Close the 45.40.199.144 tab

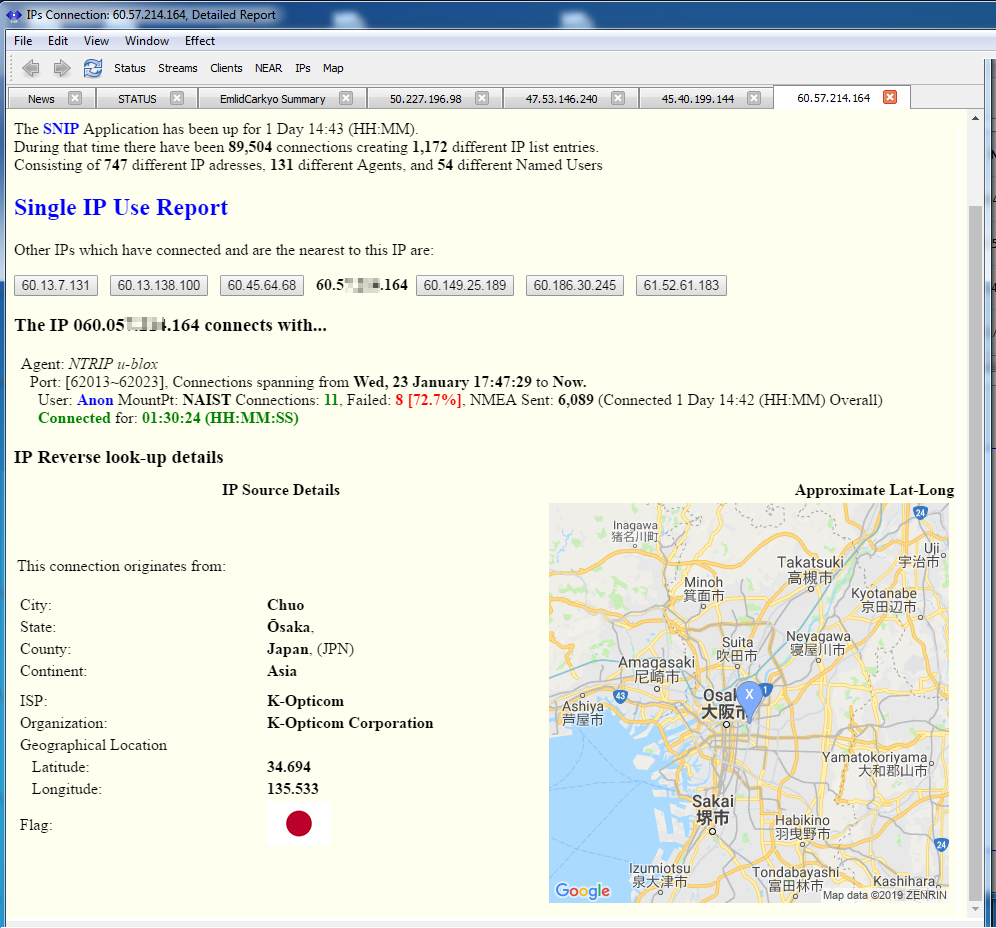[x=754, y=98]
